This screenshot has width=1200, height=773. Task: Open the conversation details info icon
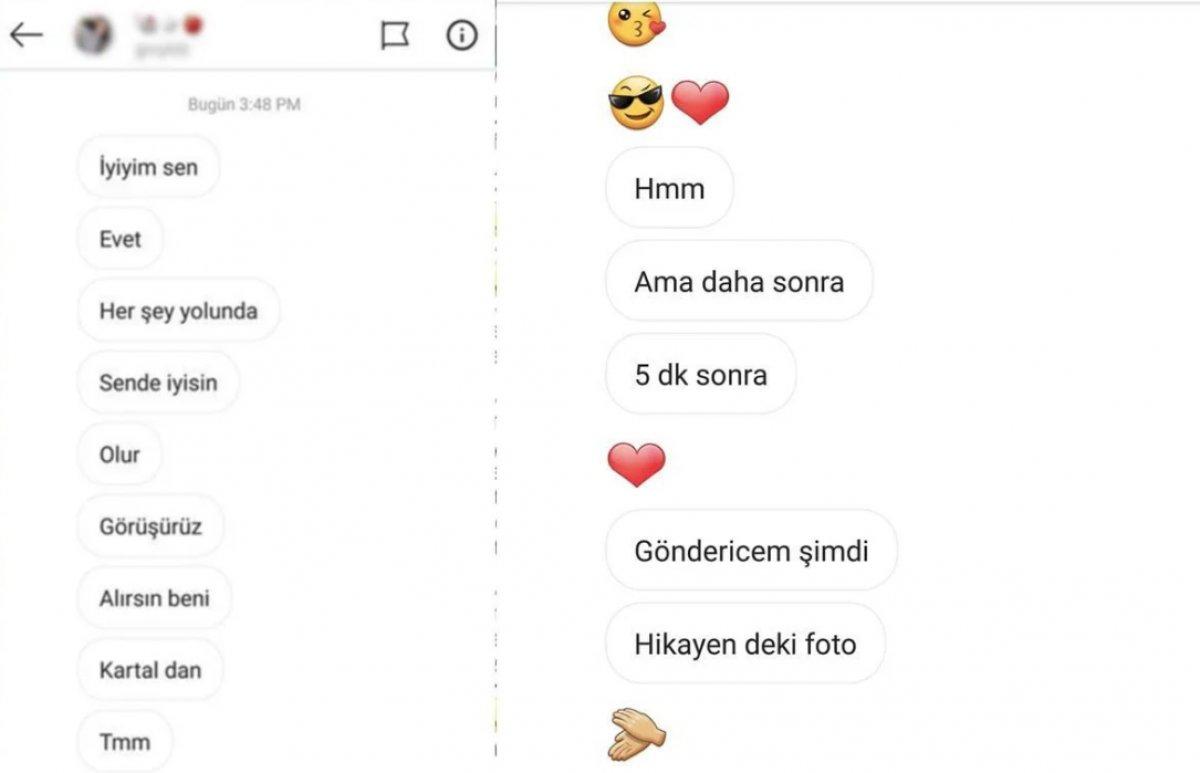(x=460, y=36)
